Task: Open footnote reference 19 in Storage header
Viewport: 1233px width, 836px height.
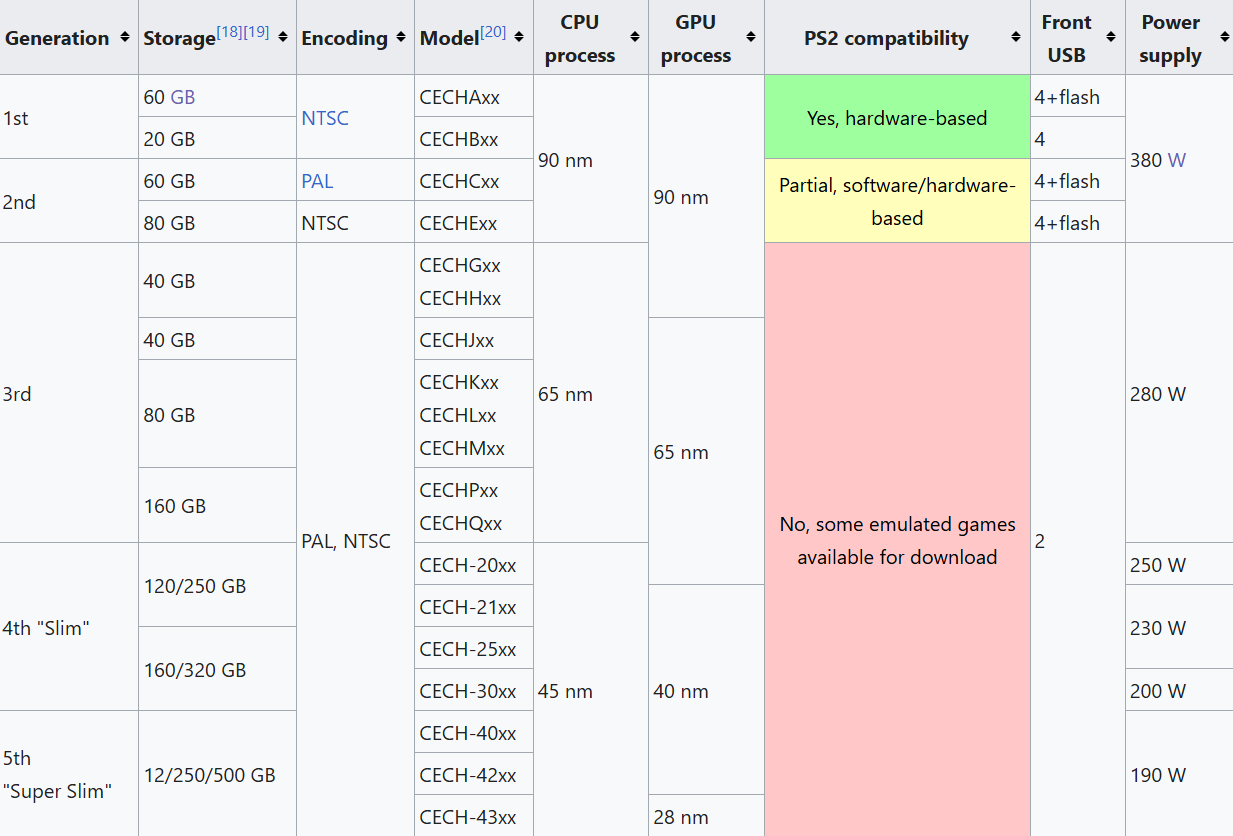Action: tap(256, 32)
